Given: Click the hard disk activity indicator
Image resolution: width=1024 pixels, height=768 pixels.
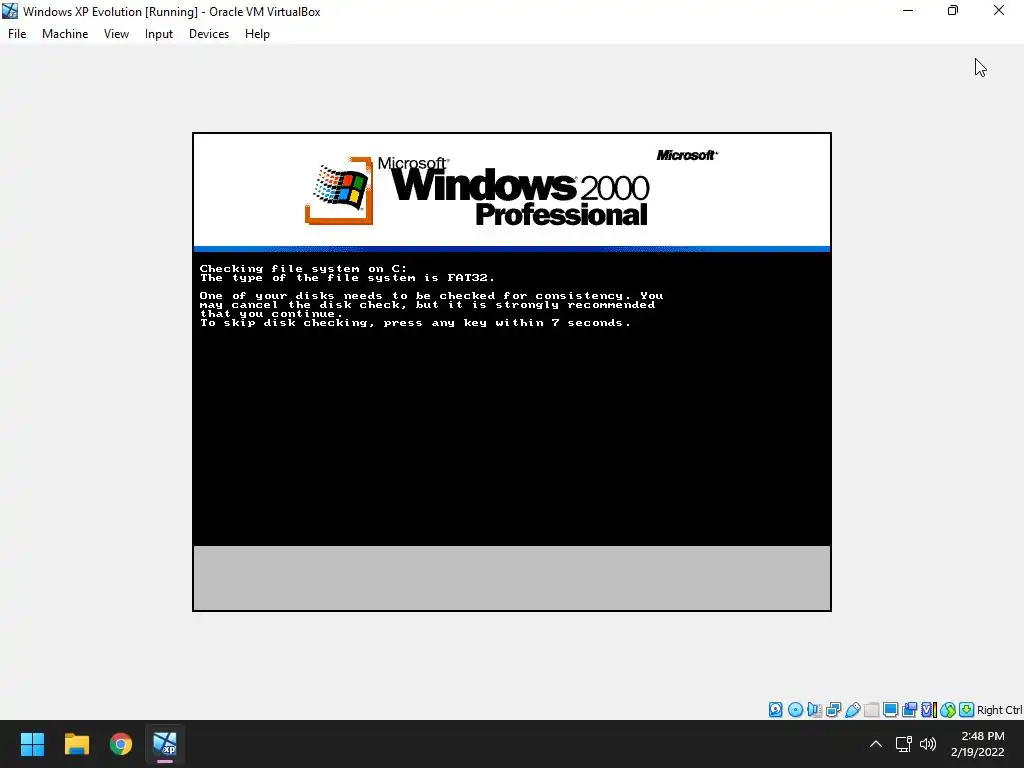Looking at the screenshot, I should (775, 710).
